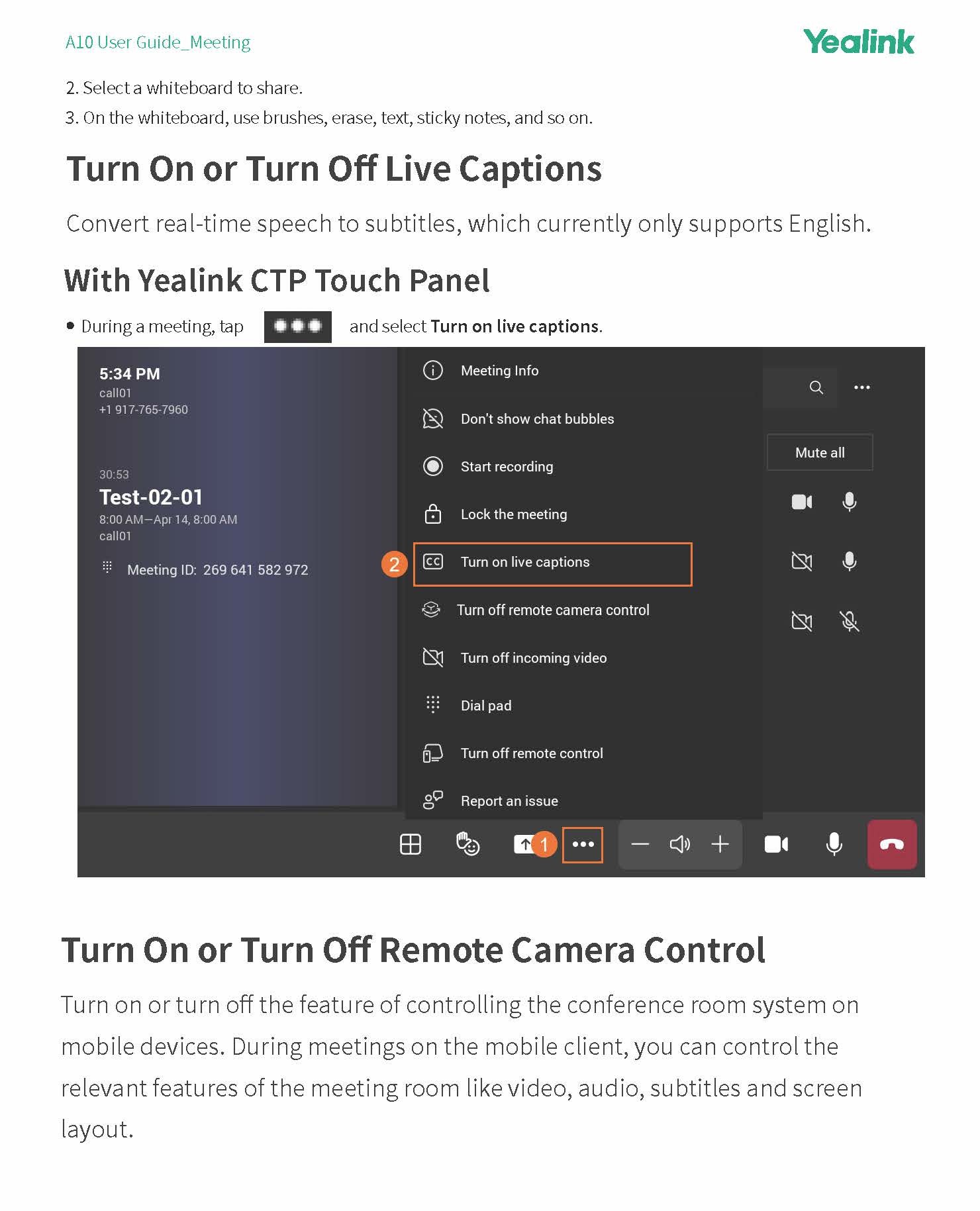Click the raise hand reactions icon
This screenshot has height=1211, width=980.
tap(467, 845)
